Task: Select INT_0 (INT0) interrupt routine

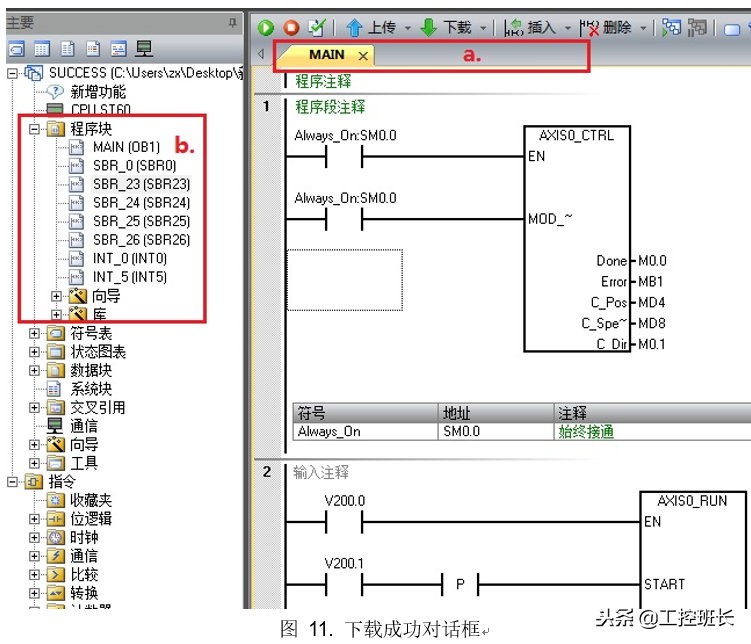Action: tap(130, 259)
